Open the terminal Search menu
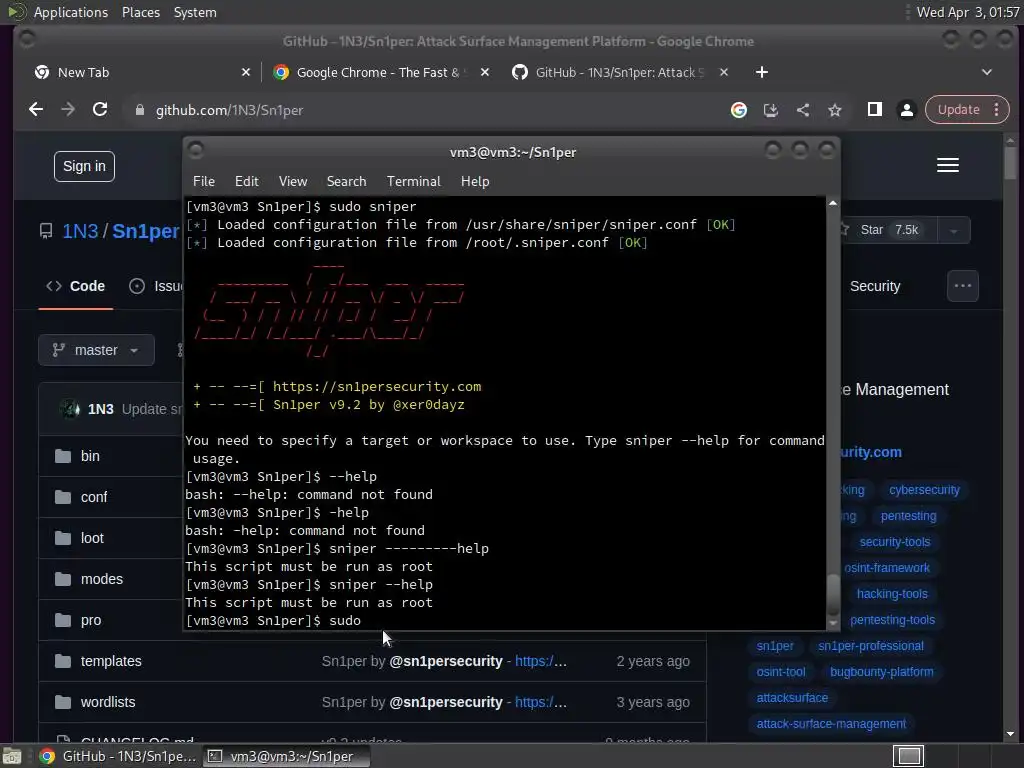This screenshot has width=1024, height=768. pos(346,182)
